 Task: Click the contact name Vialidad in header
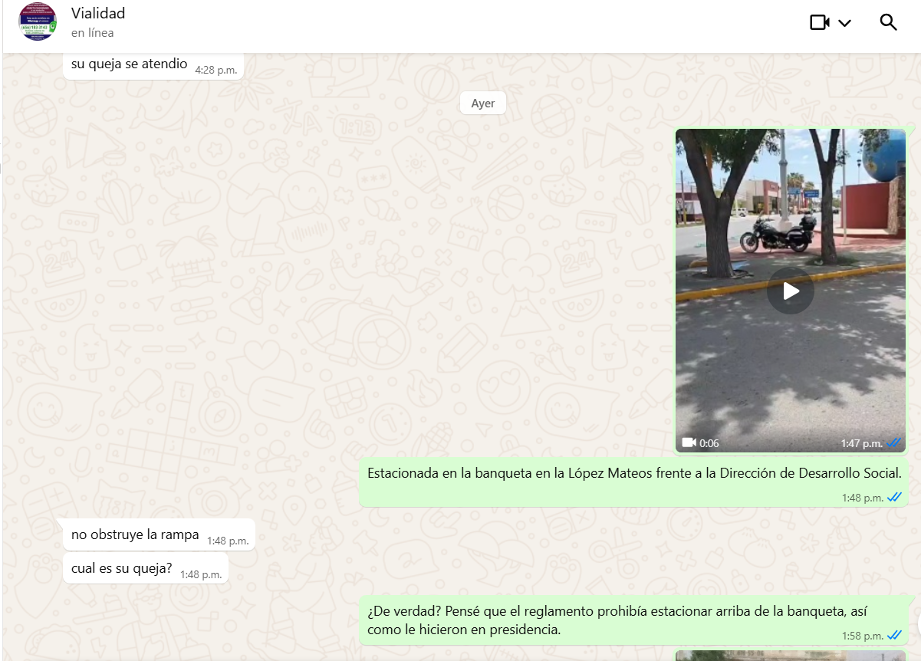(98, 14)
